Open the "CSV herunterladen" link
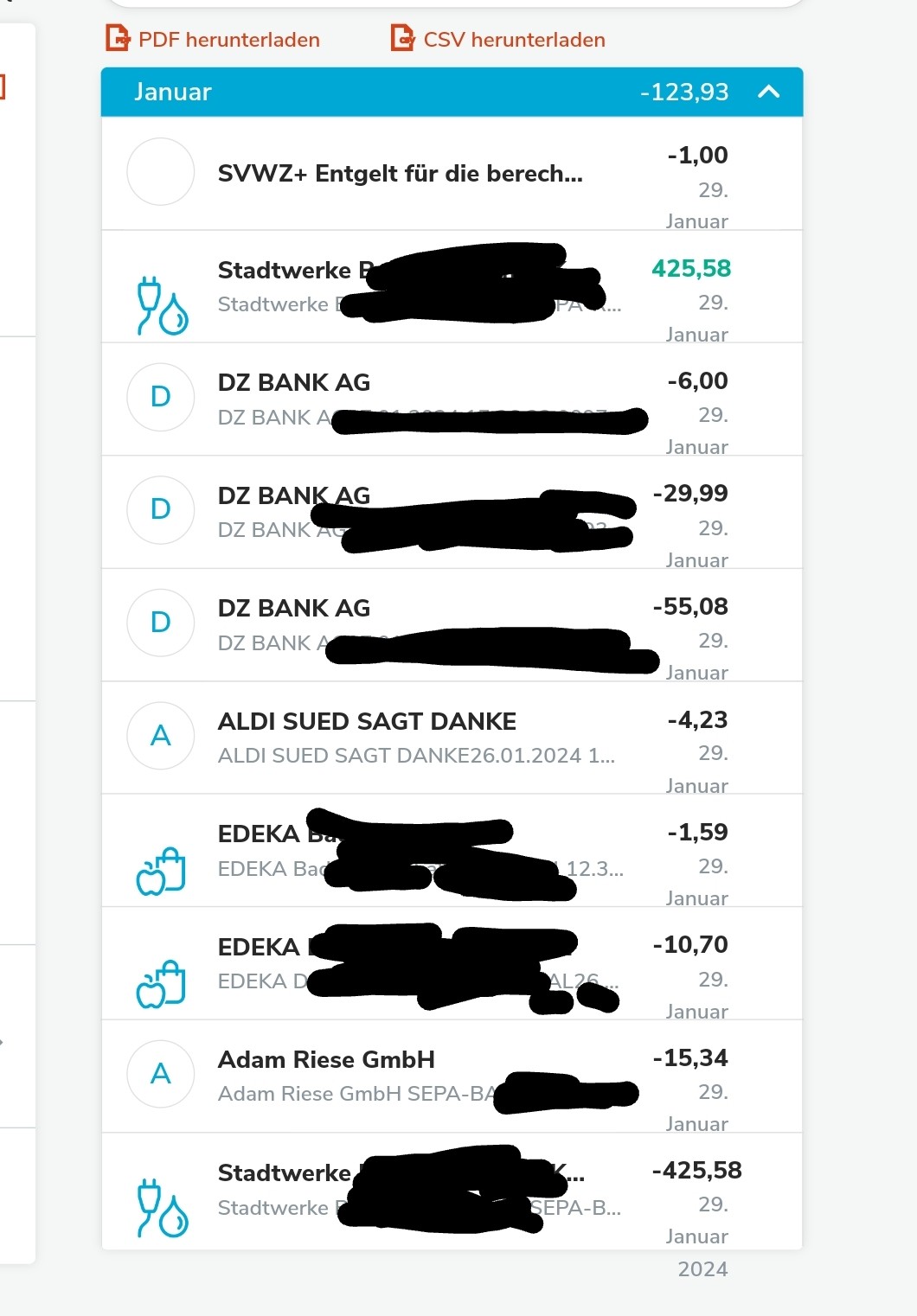917x1316 pixels. click(x=514, y=40)
